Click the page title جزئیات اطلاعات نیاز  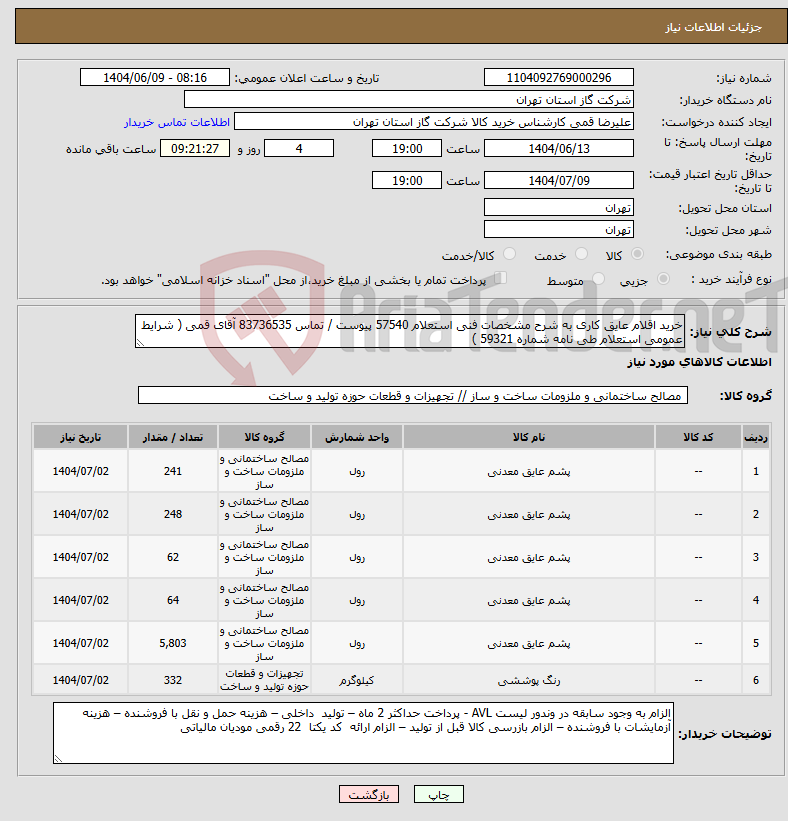[x=713, y=27]
